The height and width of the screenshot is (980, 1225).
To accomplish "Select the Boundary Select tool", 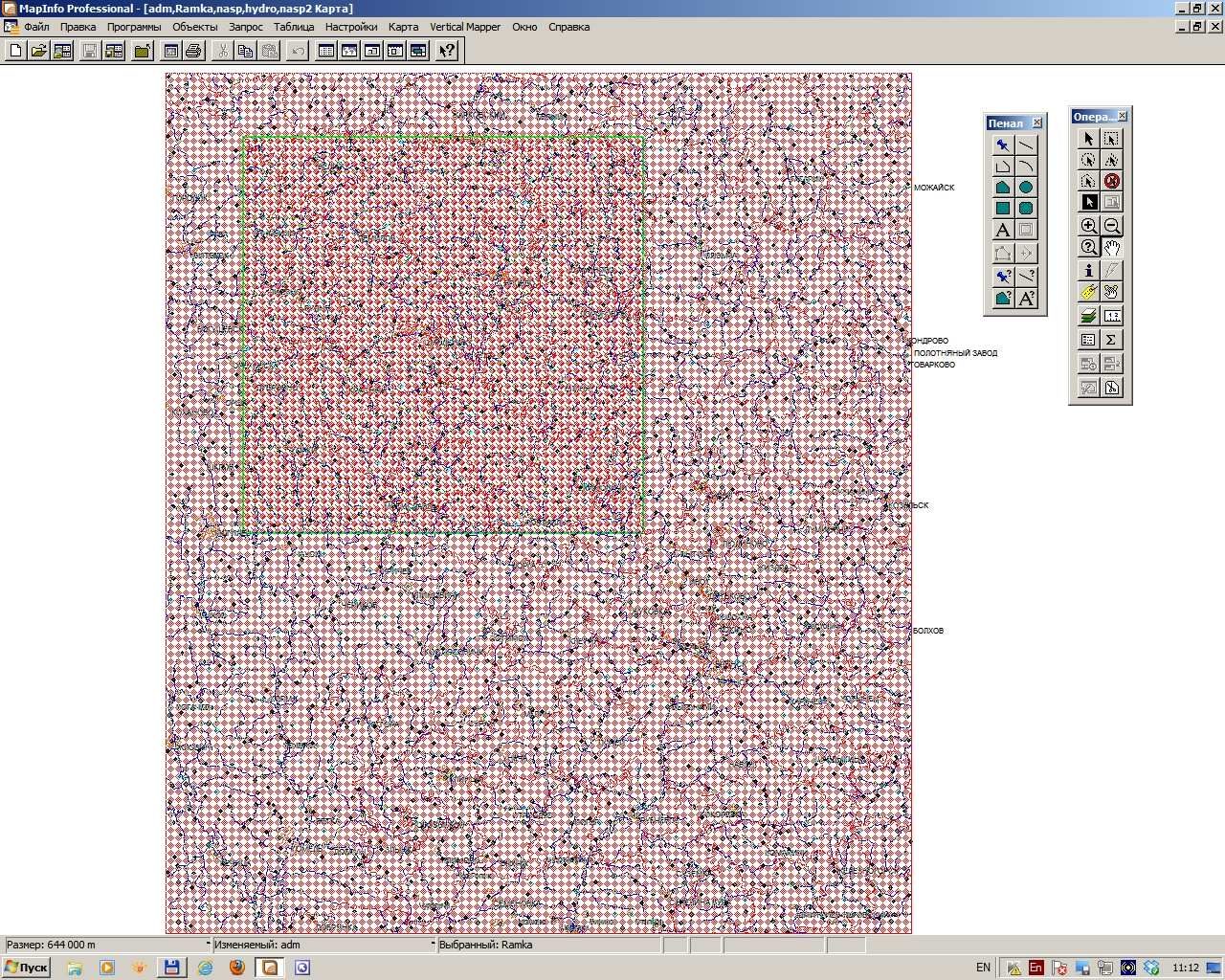I will (x=1088, y=181).
